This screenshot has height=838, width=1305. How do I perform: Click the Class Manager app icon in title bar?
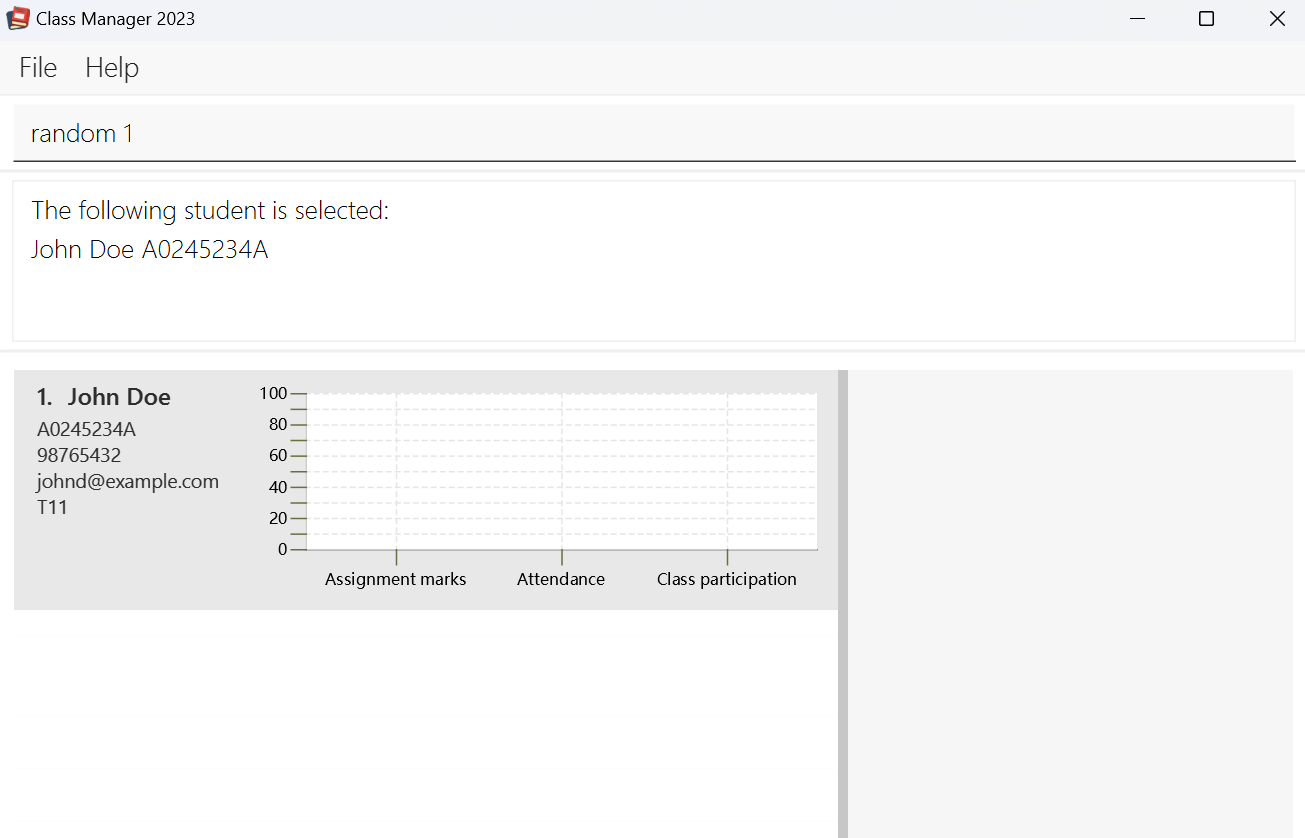18,18
